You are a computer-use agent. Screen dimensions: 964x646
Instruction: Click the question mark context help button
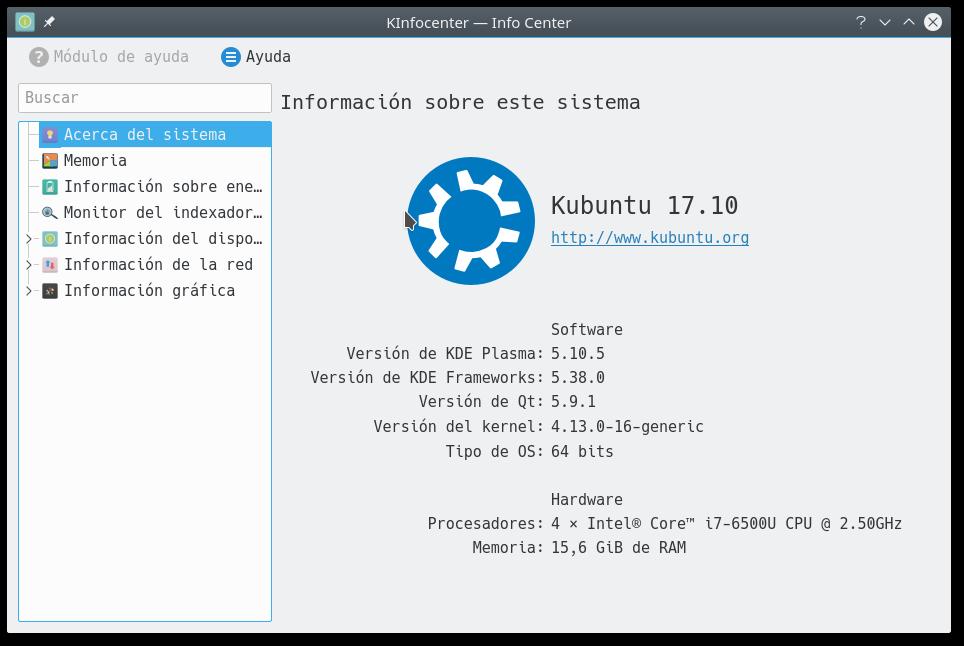click(861, 22)
